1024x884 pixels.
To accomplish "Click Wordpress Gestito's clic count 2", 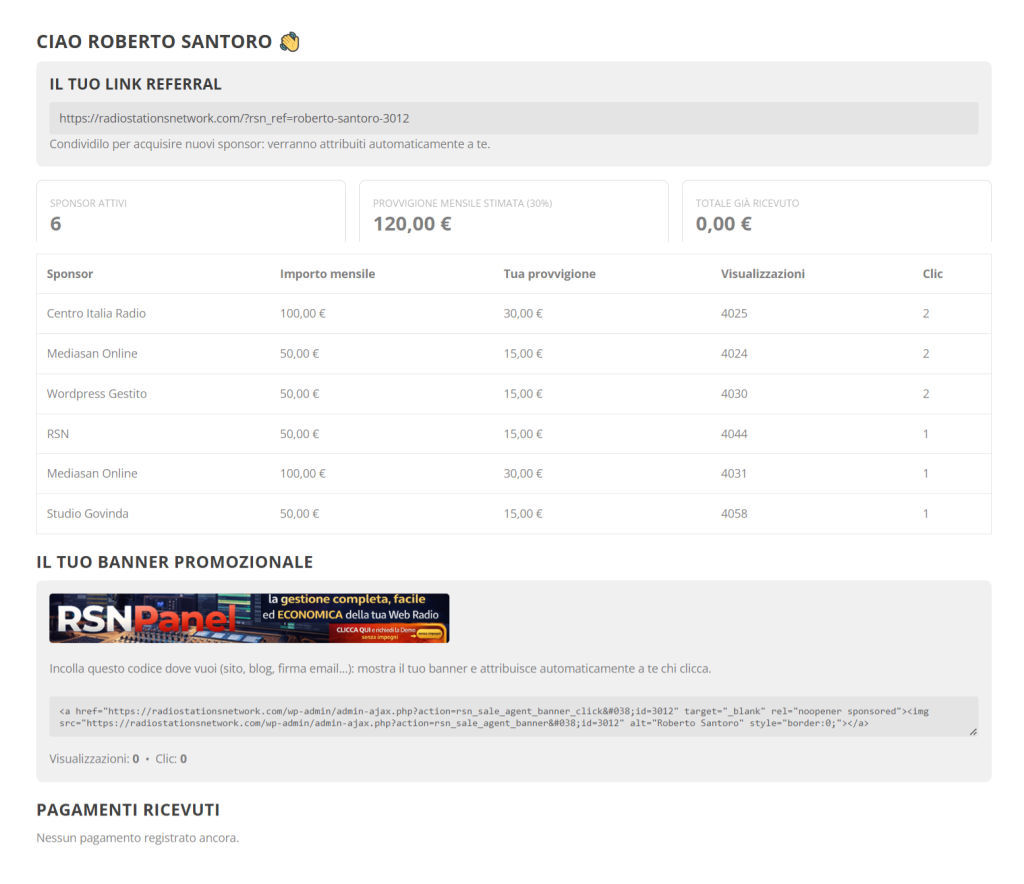I will click(925, 394).
